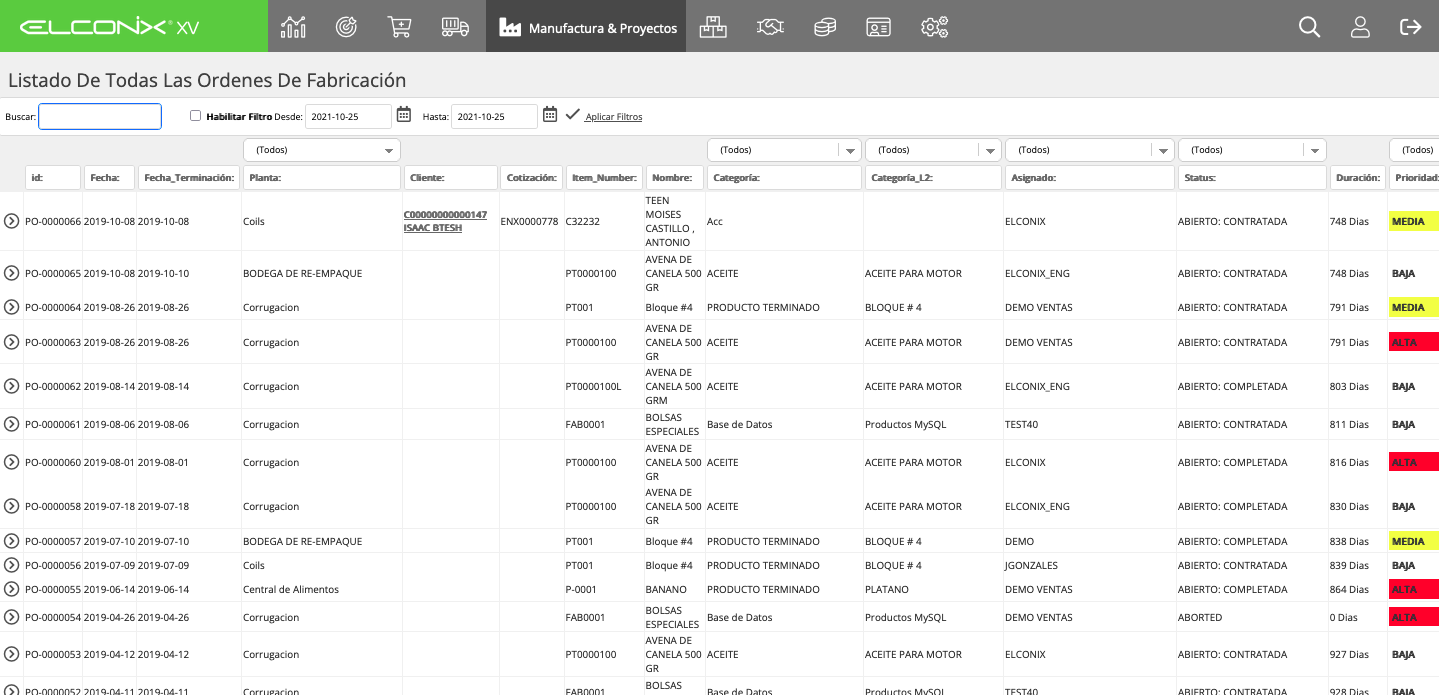Open the user profile icon
This screenshot has height=695, width=1439.
coord(1360,27)
